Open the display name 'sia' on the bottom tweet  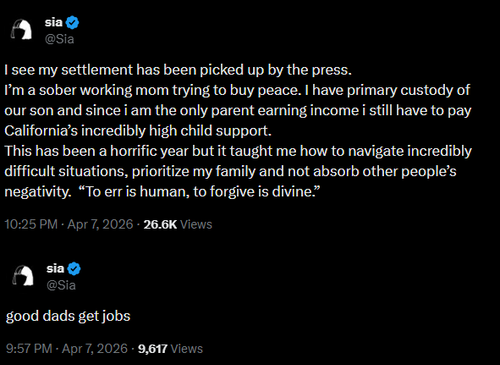[55, 268]
